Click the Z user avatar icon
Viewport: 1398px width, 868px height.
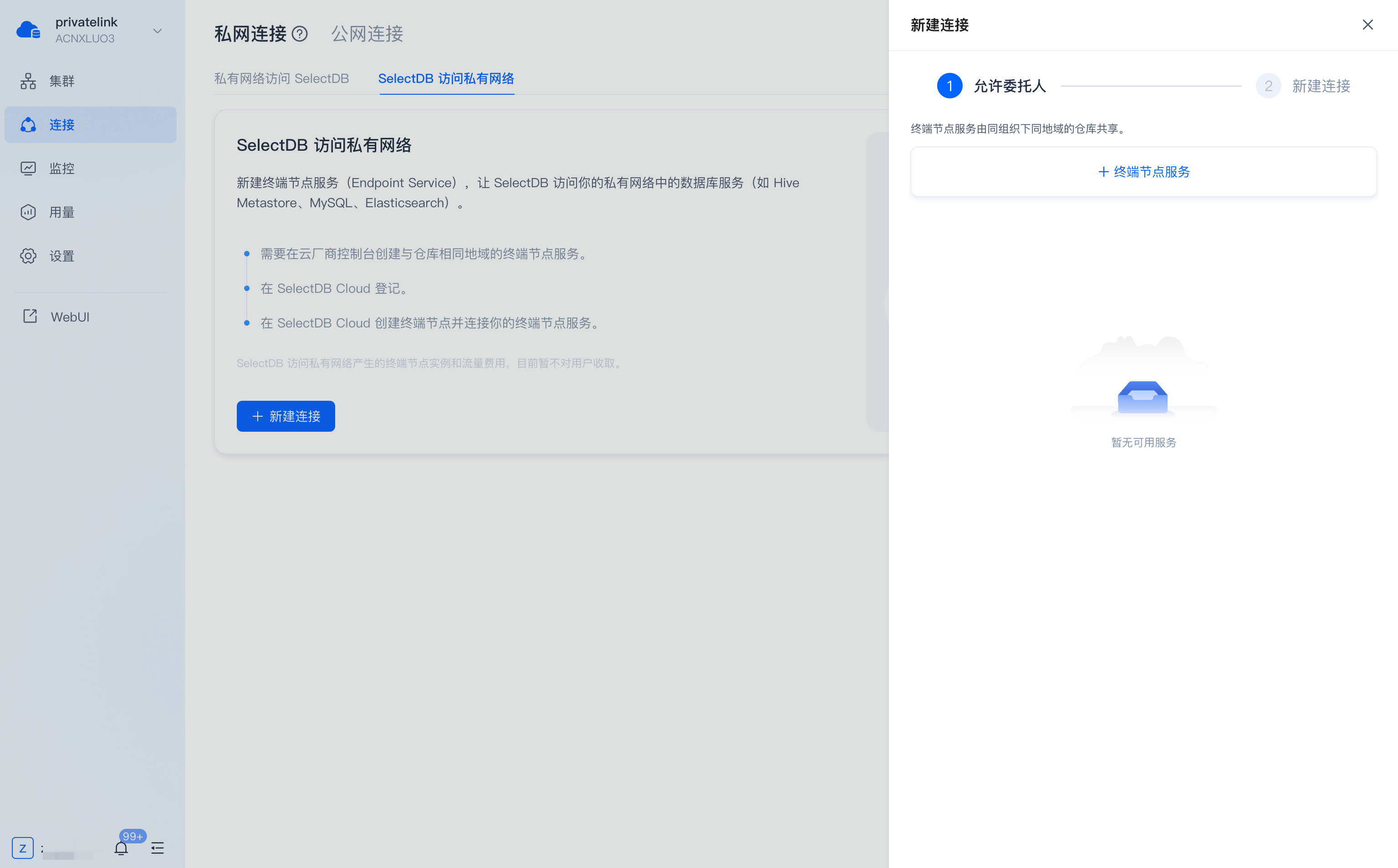coord(22,848)
